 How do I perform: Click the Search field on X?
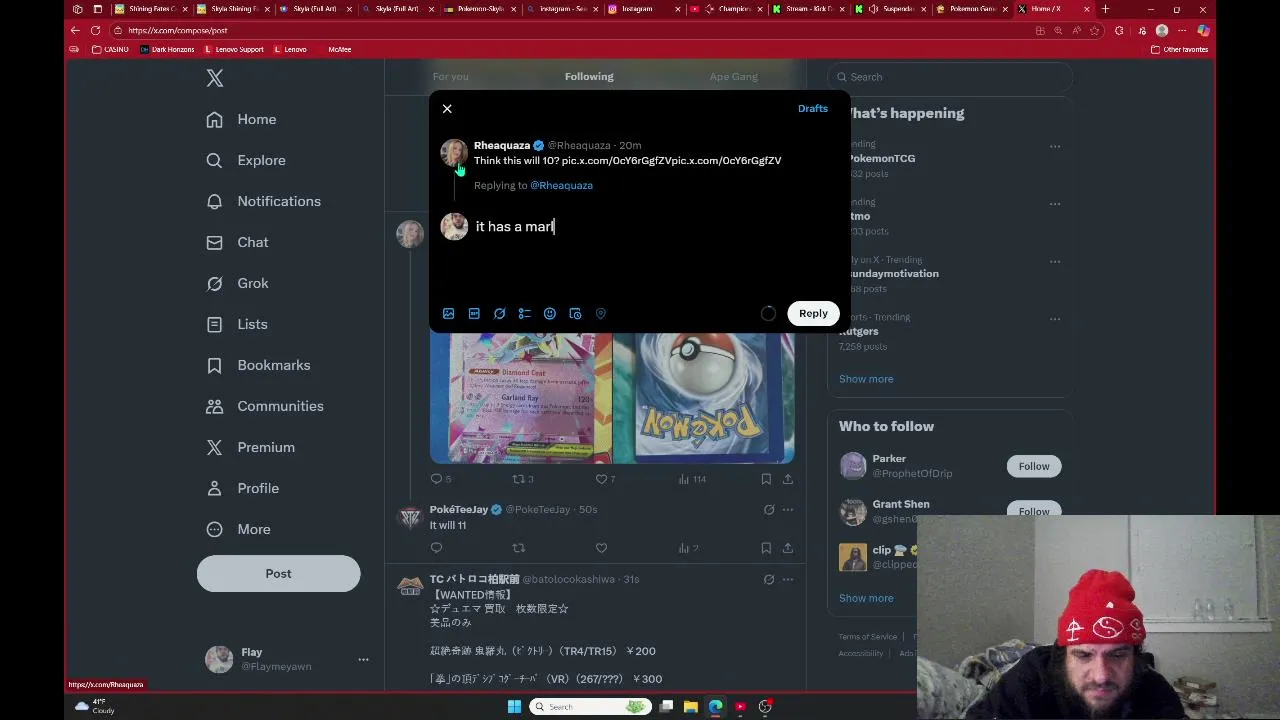(950, 77)
